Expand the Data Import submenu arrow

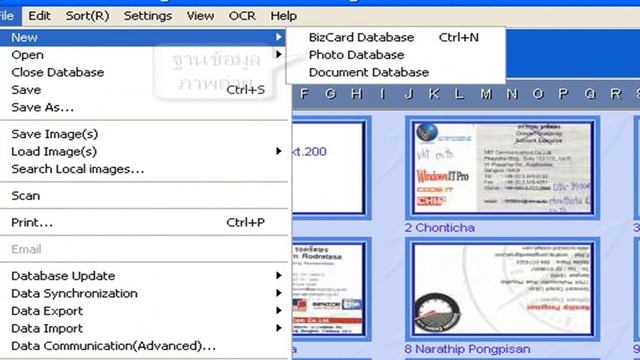coord(279,328)
